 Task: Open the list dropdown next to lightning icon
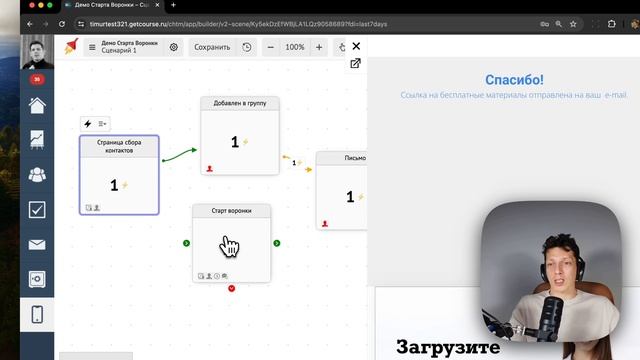tap(102, 124)
